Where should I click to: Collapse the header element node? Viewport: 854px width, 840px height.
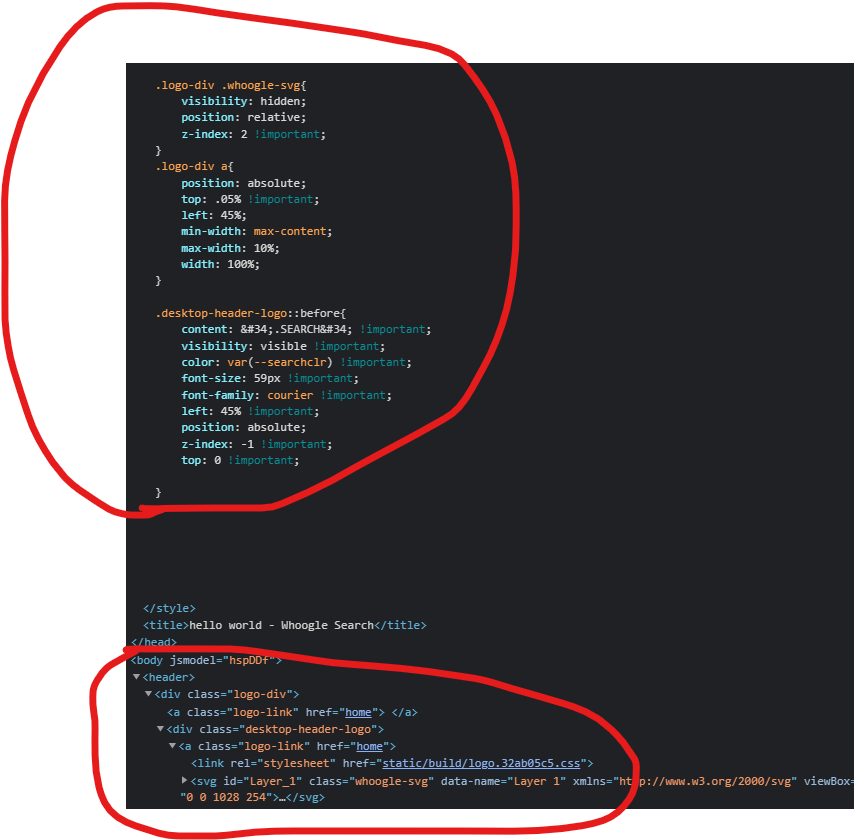tap(136, 677)
